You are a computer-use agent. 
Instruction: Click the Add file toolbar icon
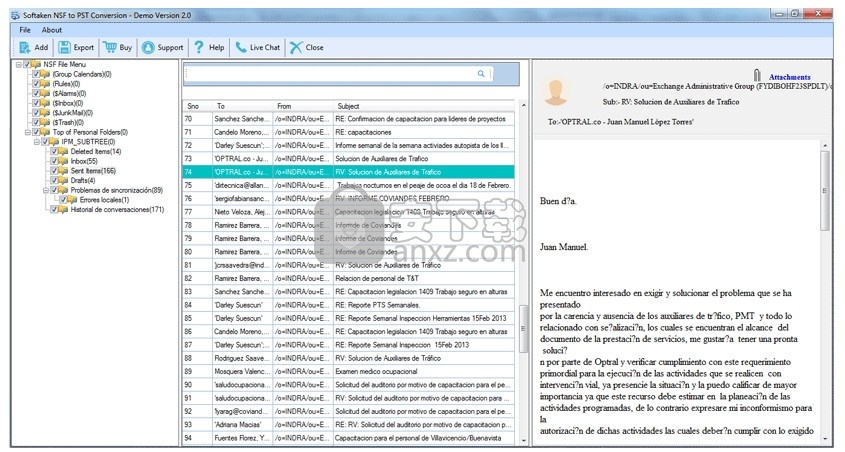point(24,47)
